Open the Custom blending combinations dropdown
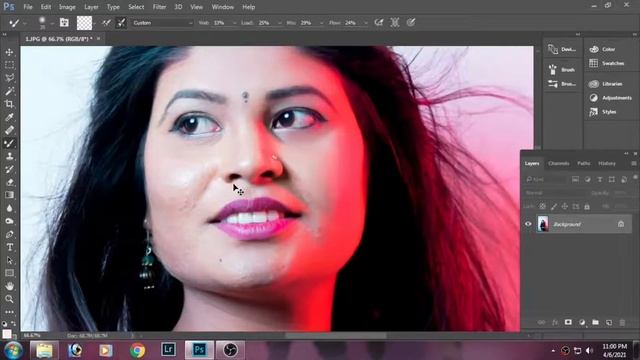640x360 pixels. tap(162, 23)
